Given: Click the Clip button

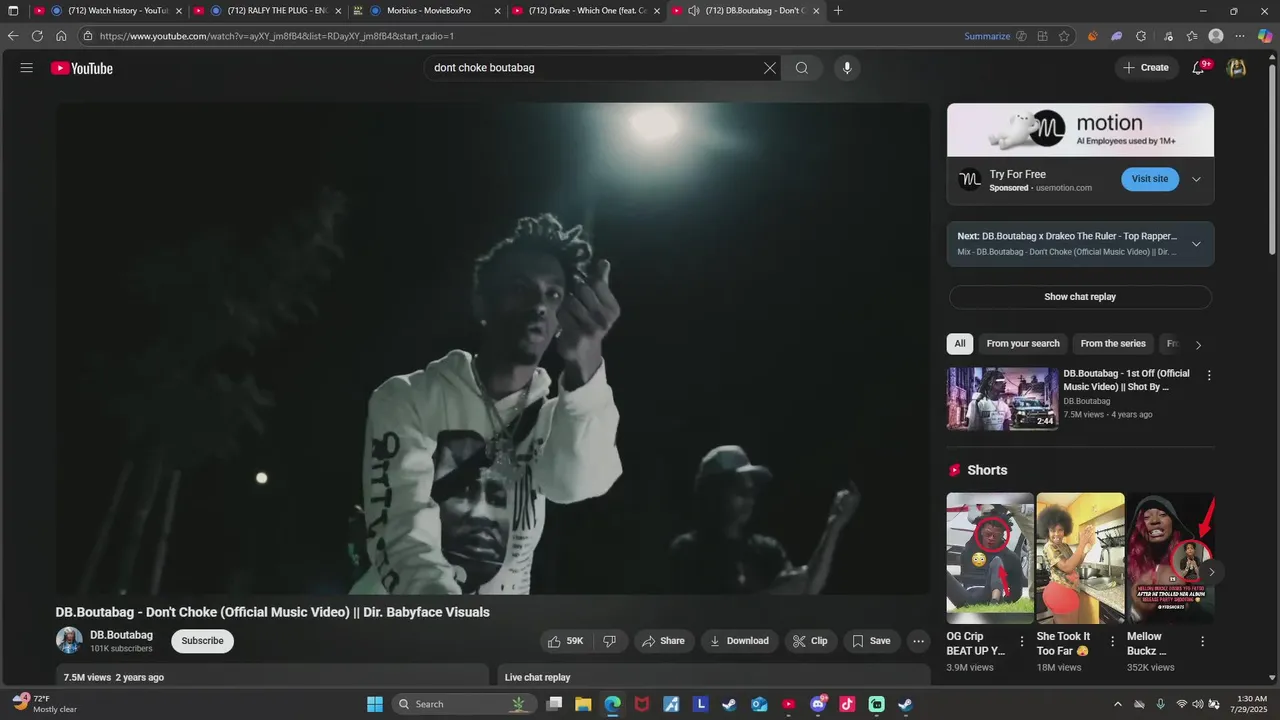Looking at the screenshot, I should (x=811, y=641).
